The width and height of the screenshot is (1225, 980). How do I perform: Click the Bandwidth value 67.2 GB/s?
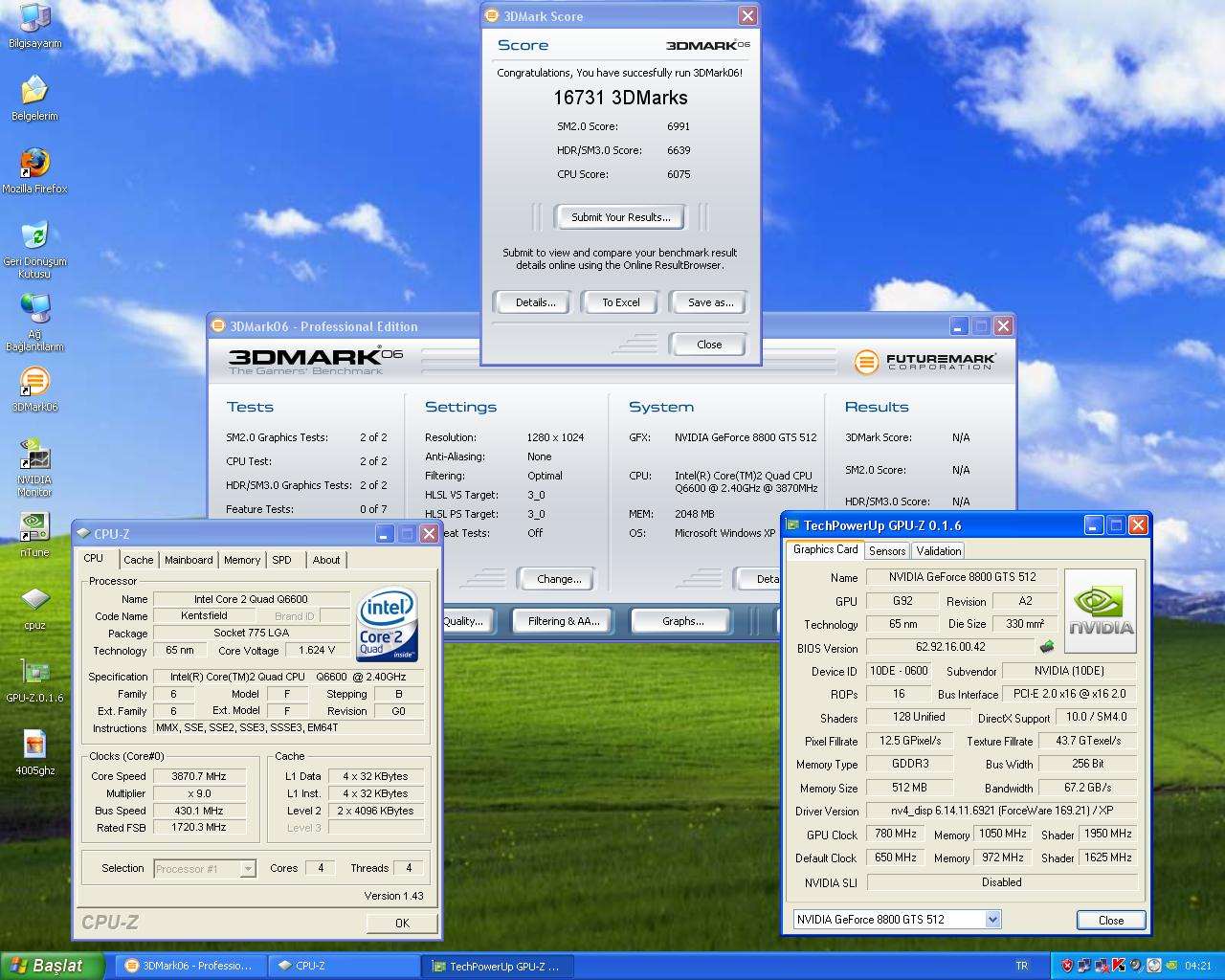click(1088, 788)
